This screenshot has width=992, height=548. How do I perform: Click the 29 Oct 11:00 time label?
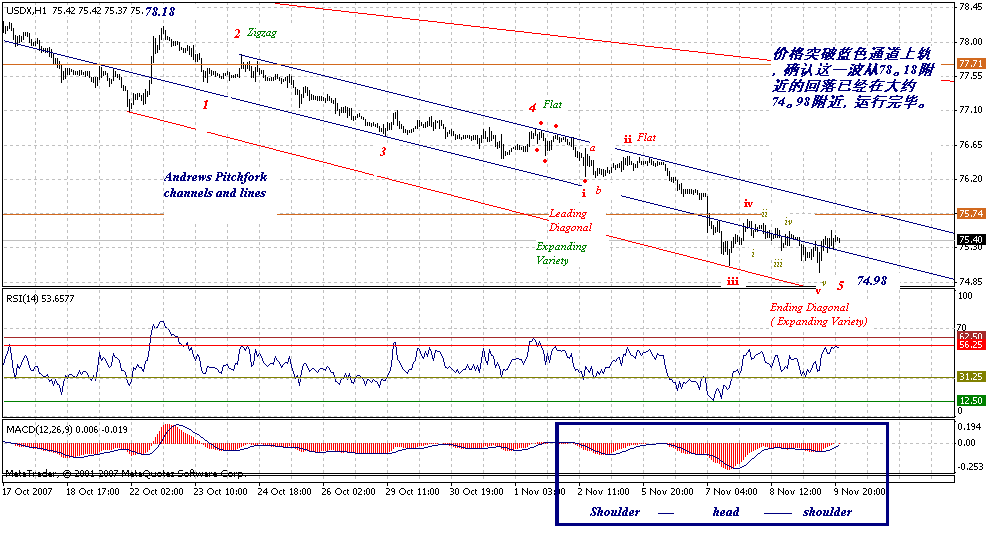coord(412,492)
